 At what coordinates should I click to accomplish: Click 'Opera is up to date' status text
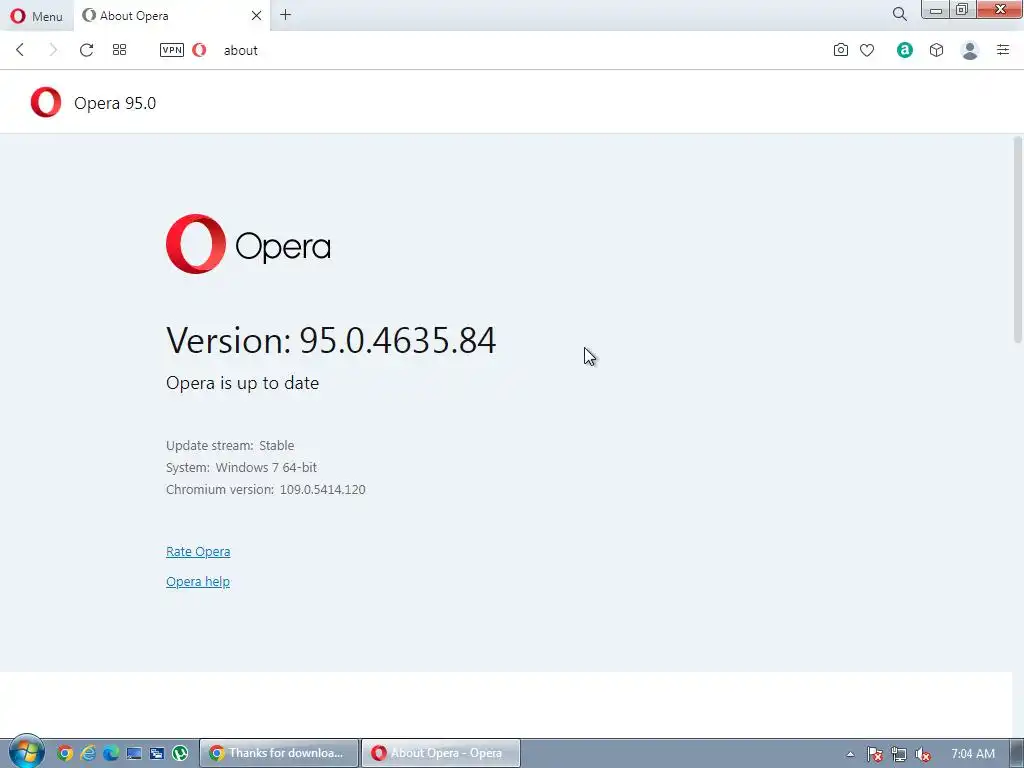[x=242, y=383]
